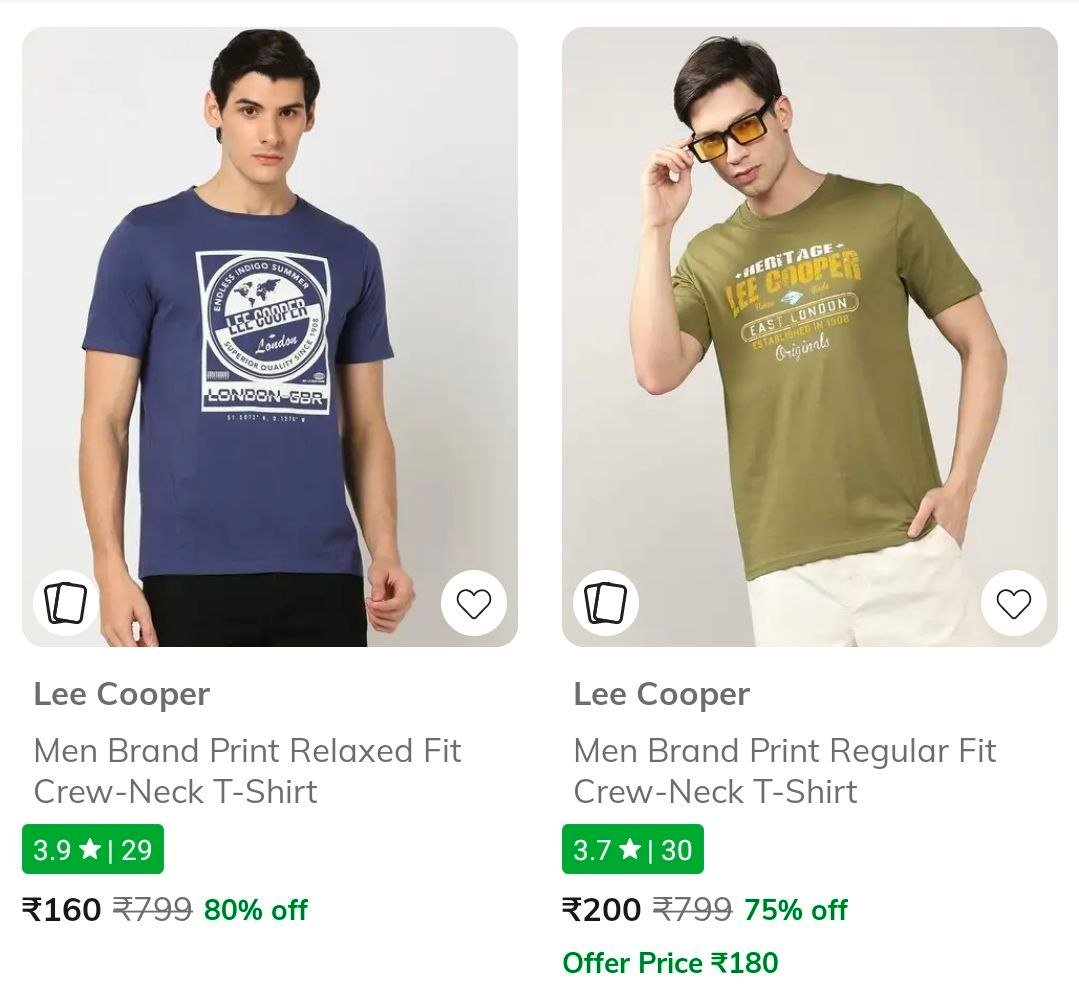1079x993 pixels.
Task: Click Men Brand Print Regular Fit Crew-Neck T-Shirt title
Action: 784,771
